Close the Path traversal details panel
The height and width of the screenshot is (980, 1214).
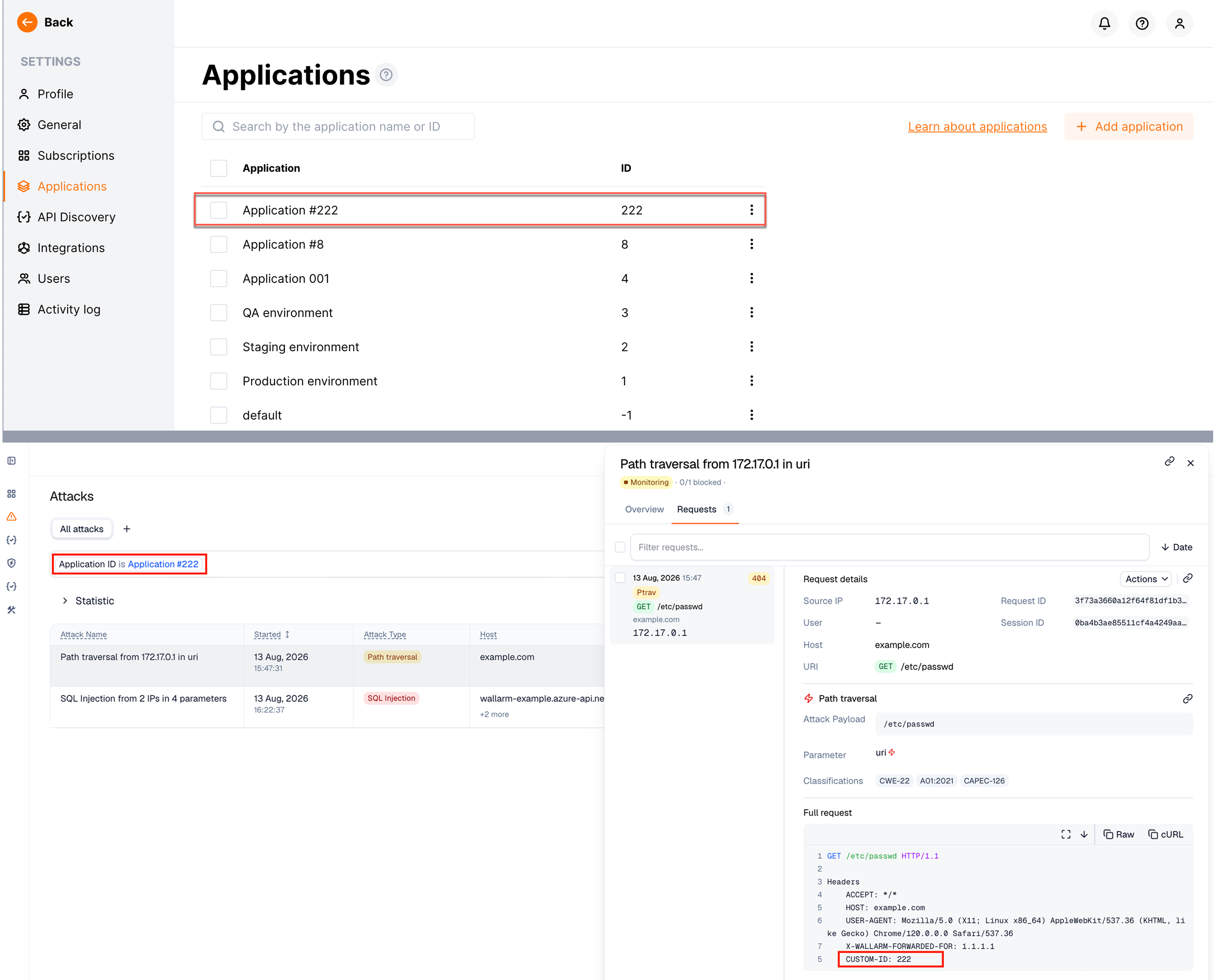click(x=1191, y=463)
